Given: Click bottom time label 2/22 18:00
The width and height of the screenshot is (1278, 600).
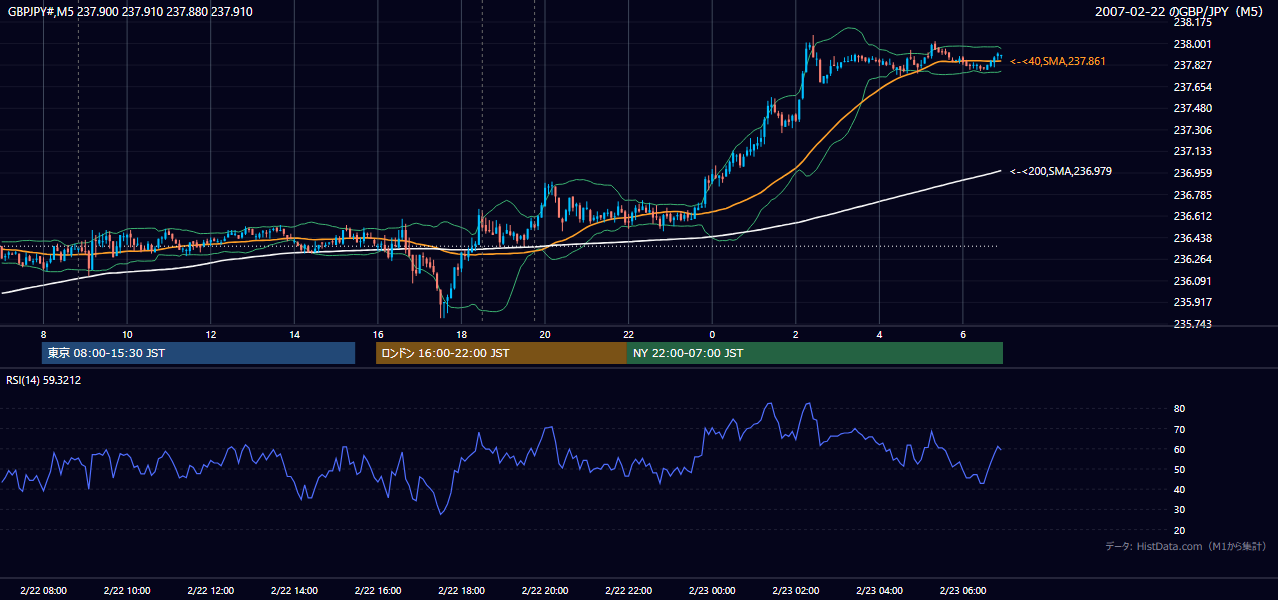Looking at the screenshot, I should click(x=461, y=591).
